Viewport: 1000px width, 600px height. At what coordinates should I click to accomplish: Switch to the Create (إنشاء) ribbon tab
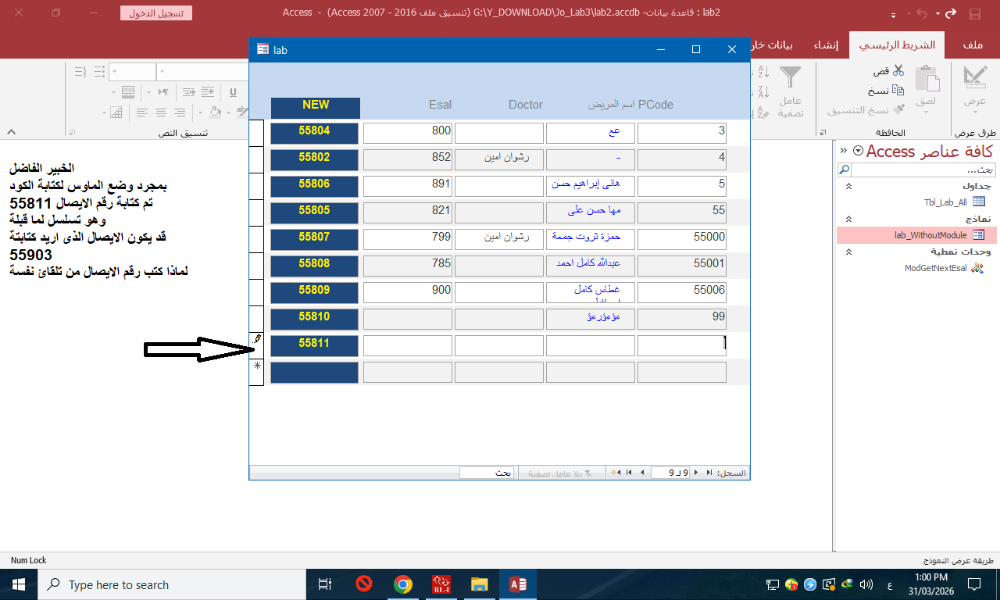825,46
